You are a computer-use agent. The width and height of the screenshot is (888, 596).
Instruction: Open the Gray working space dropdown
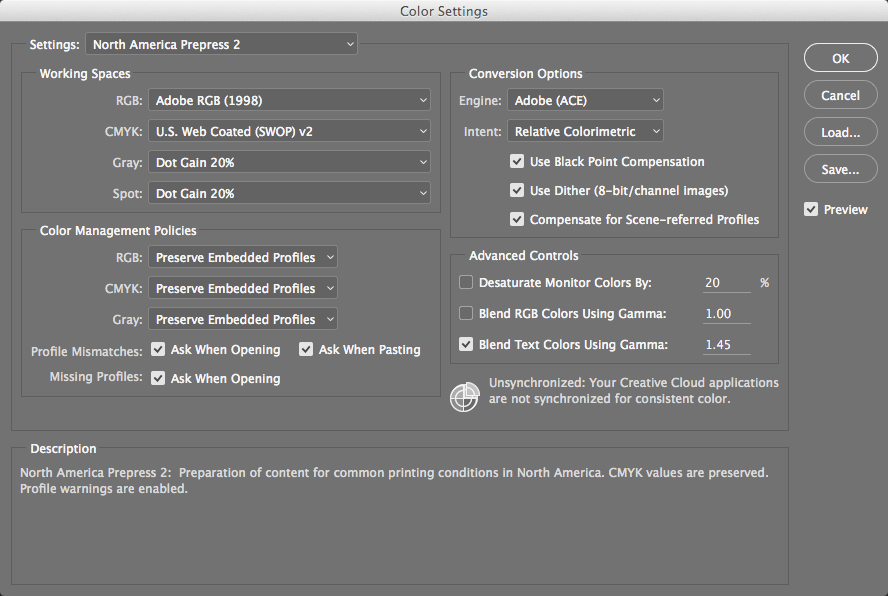pos(289,162)
